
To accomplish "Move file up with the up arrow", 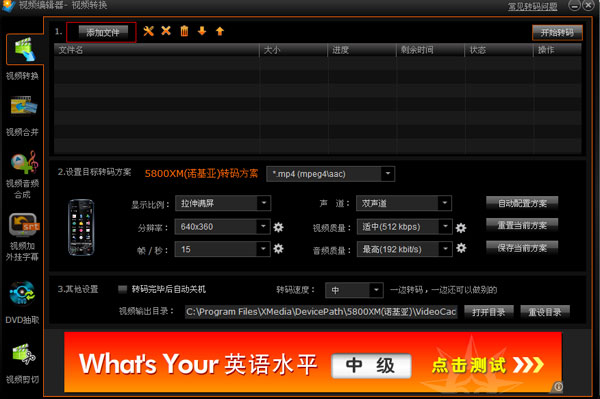I will (220, 31).
